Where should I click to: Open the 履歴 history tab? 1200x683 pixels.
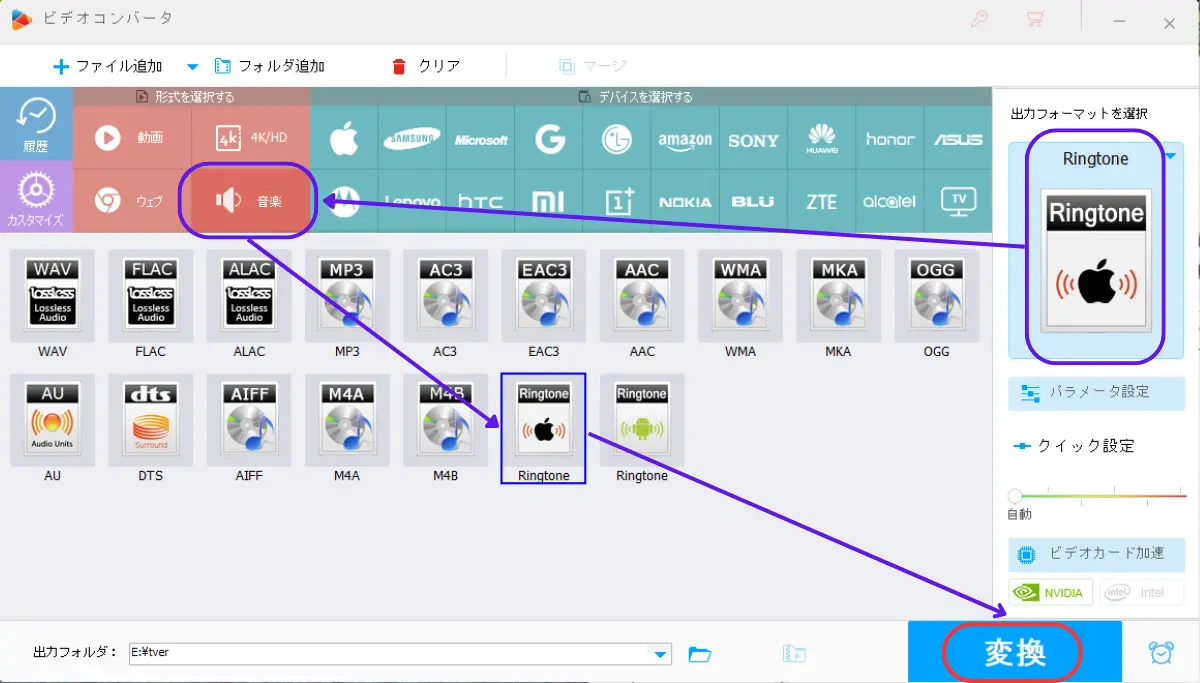(36, 125)
